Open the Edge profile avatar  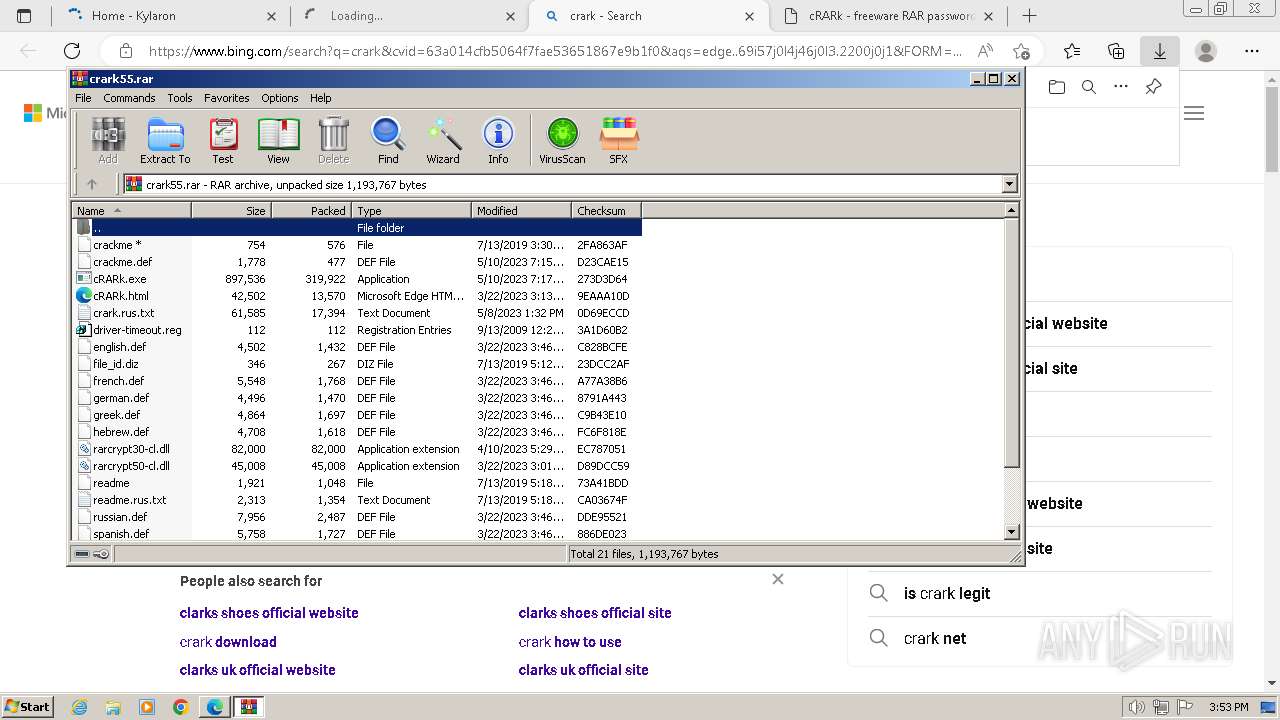[1206, 51]
